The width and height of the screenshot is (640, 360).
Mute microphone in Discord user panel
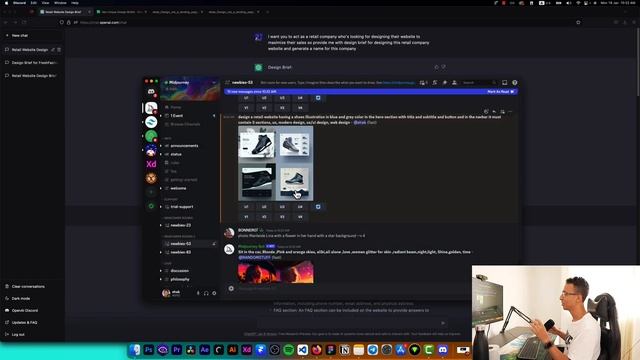pos(198,293)
